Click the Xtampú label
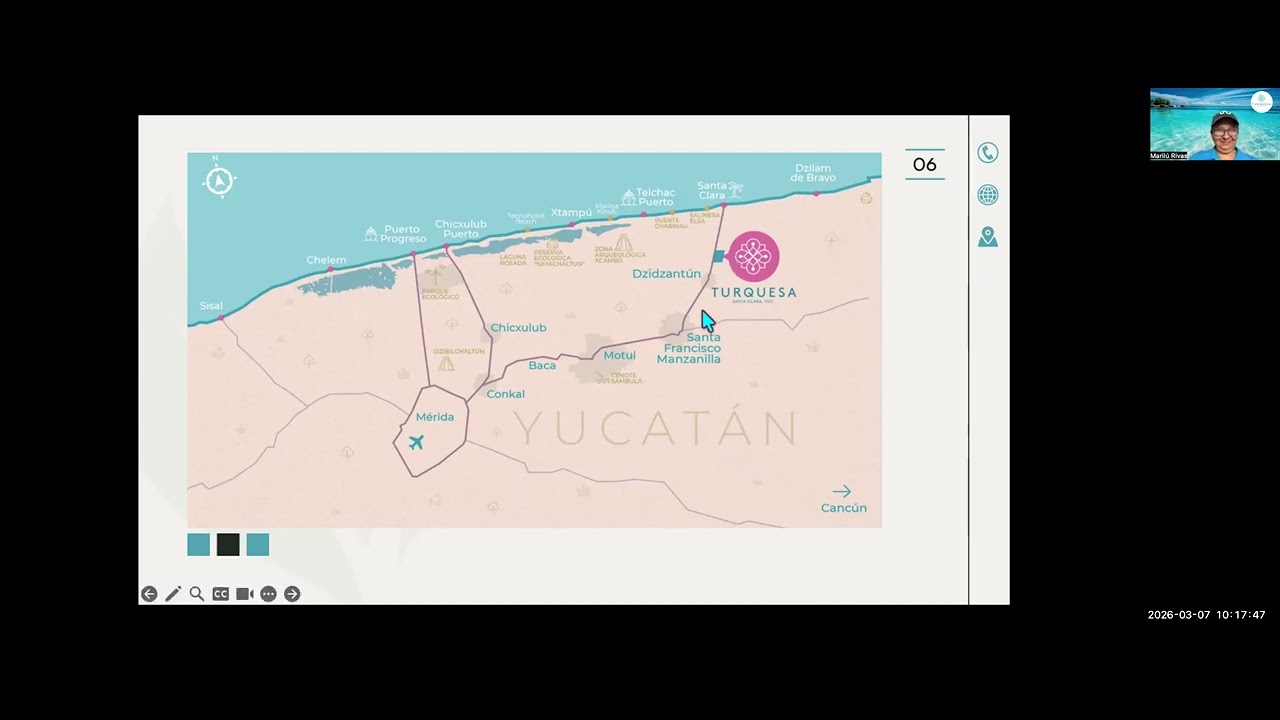The width and height of the screenshot is (1280, 720). point(571,212)
